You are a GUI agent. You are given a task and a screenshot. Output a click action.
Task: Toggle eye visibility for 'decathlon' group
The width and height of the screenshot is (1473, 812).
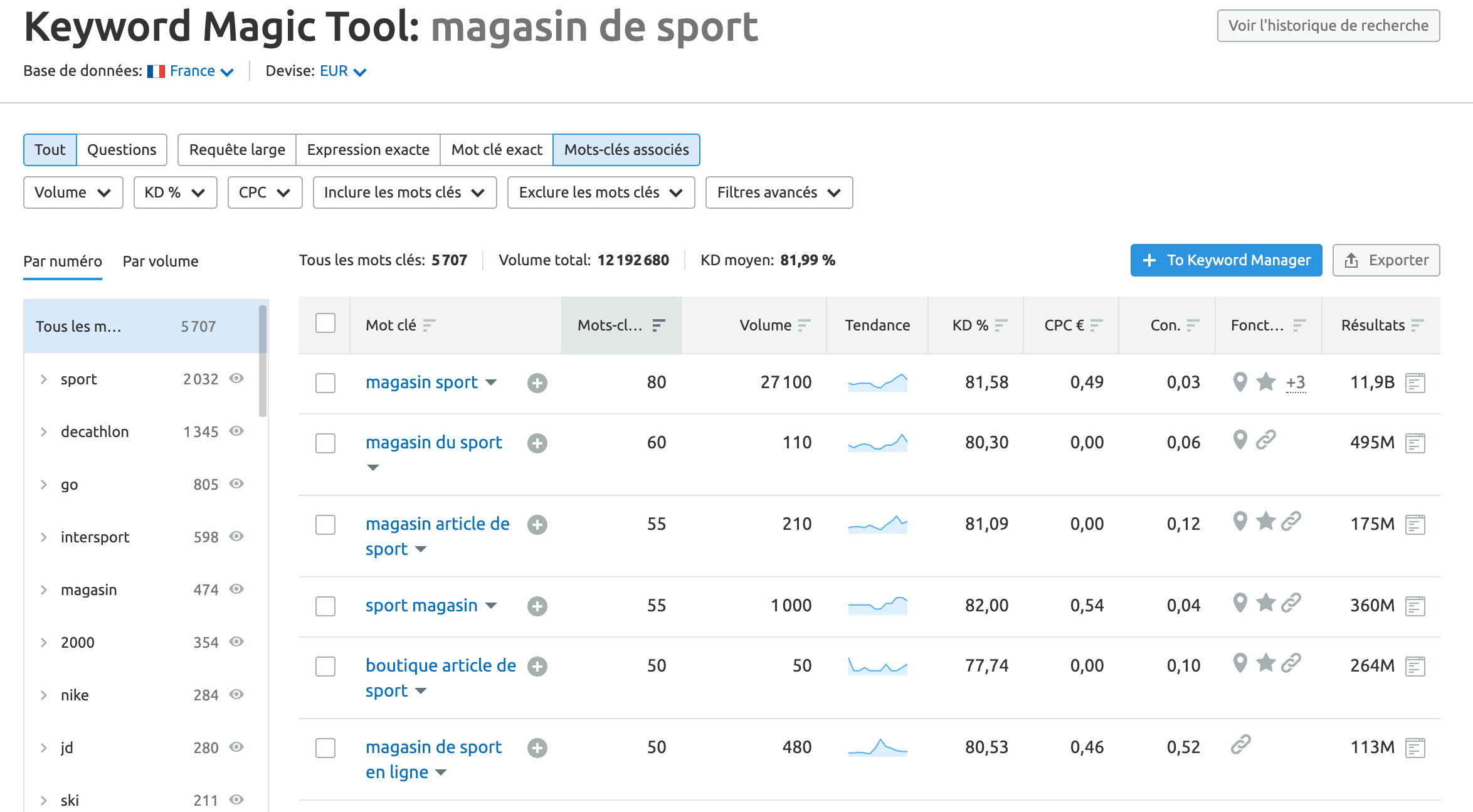(x=236, y=431)
